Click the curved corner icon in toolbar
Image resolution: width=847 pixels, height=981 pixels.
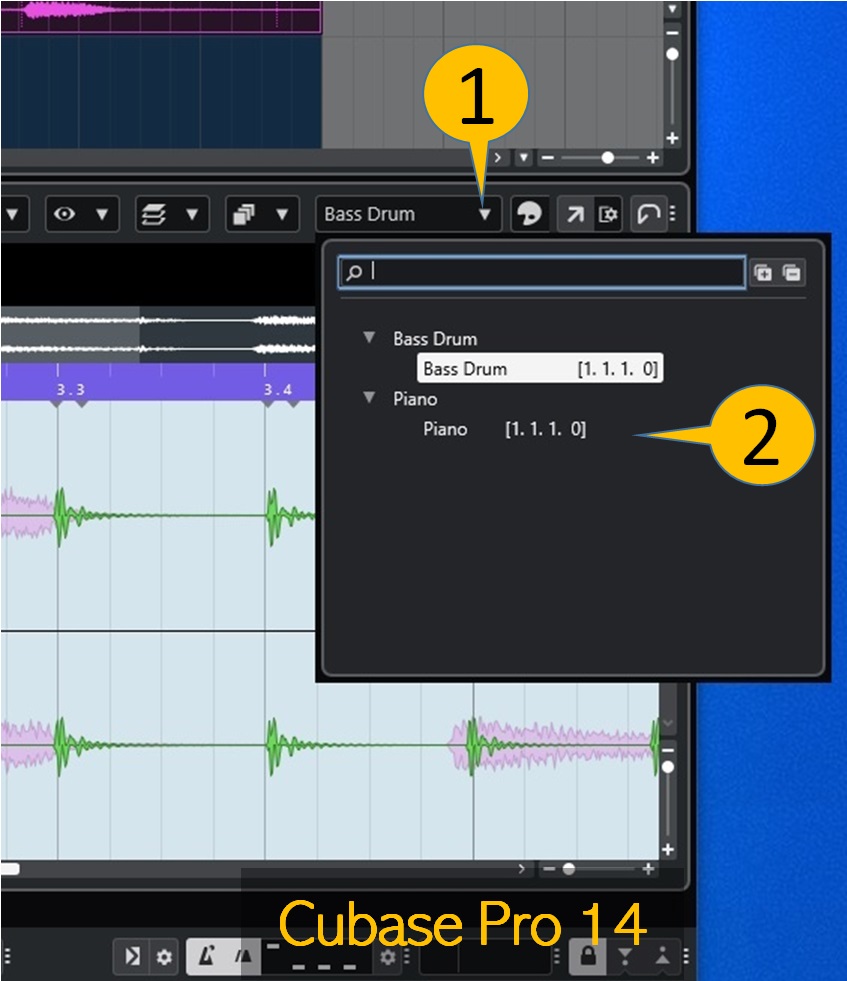pos(648,215)
